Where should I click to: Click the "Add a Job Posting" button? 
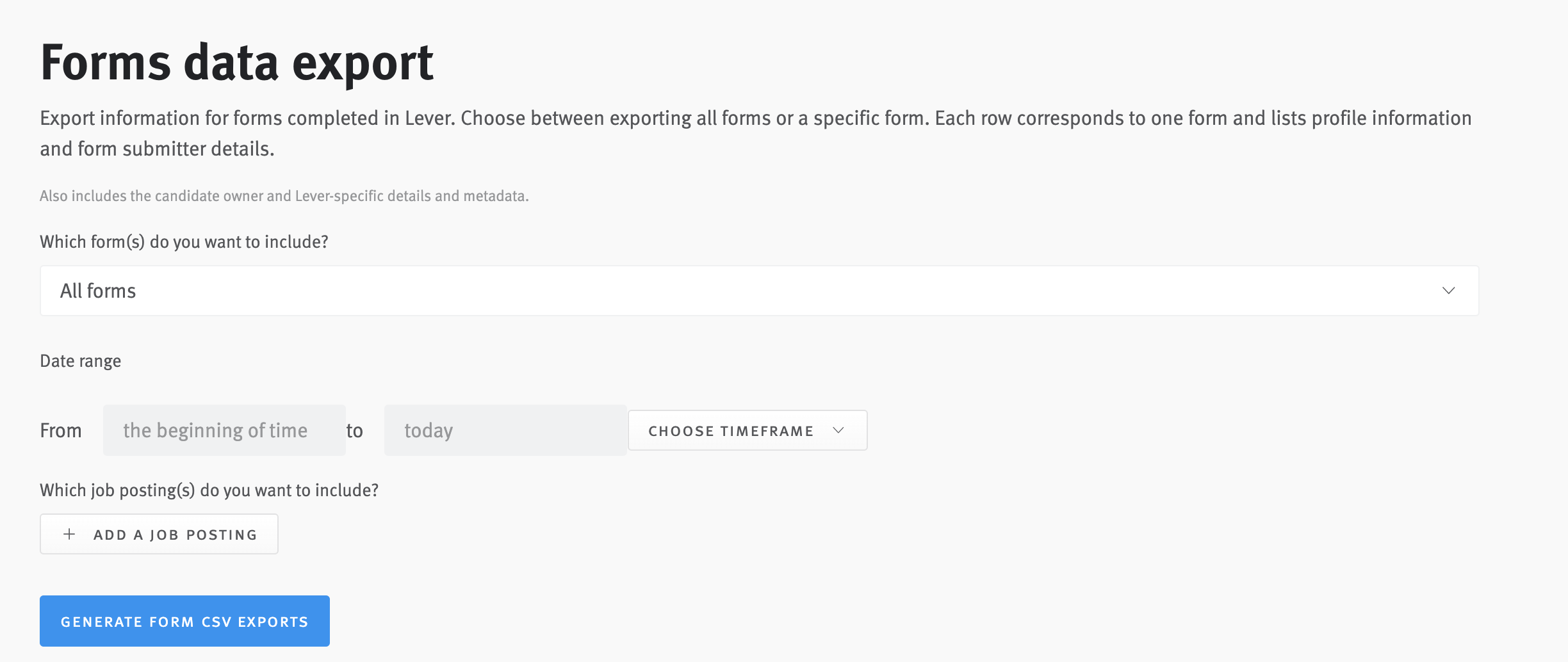[x=159, y=533]
